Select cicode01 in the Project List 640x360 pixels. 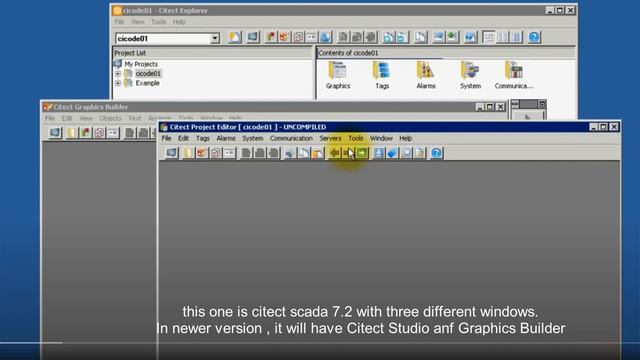148,74
